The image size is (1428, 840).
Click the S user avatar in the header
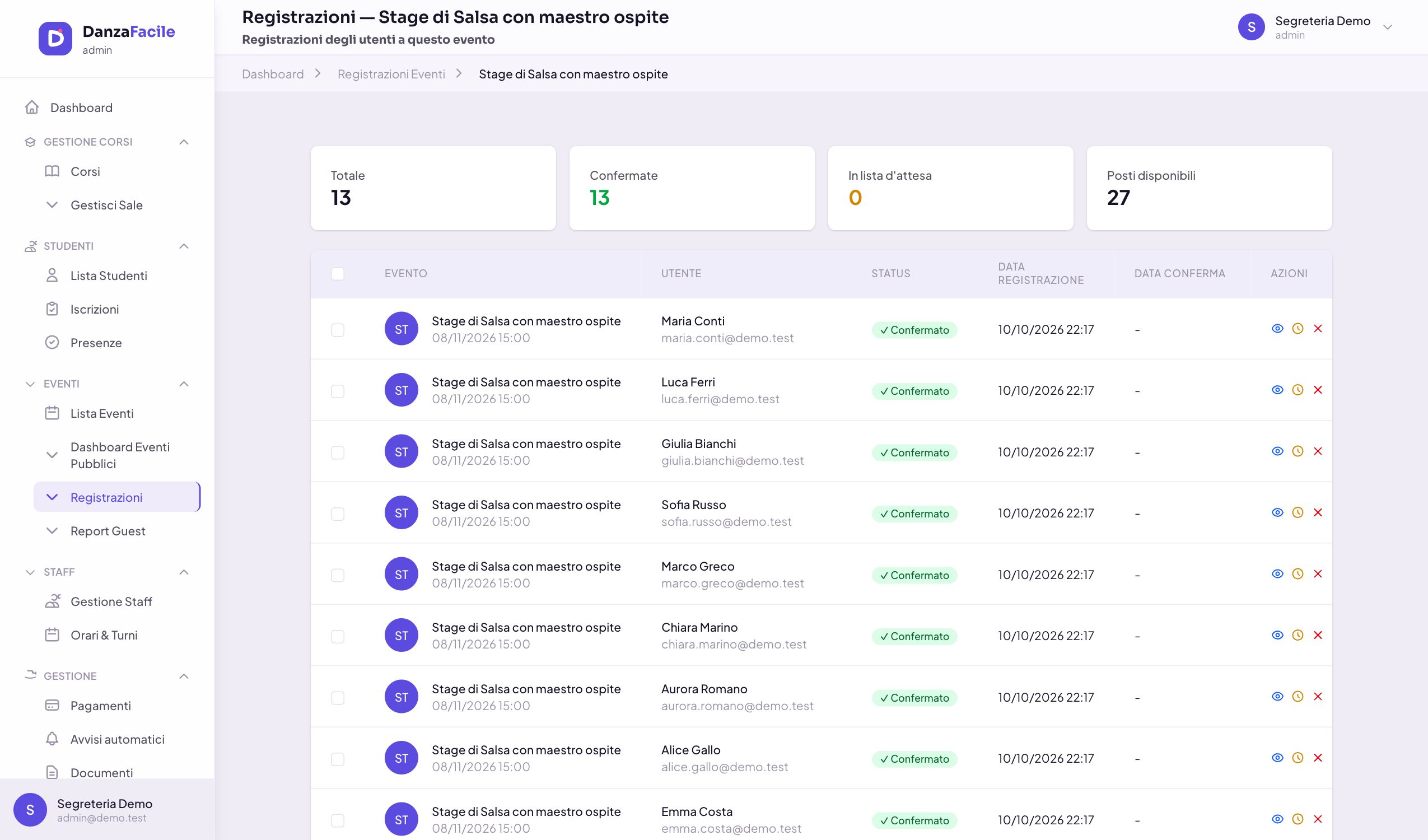1251,27
